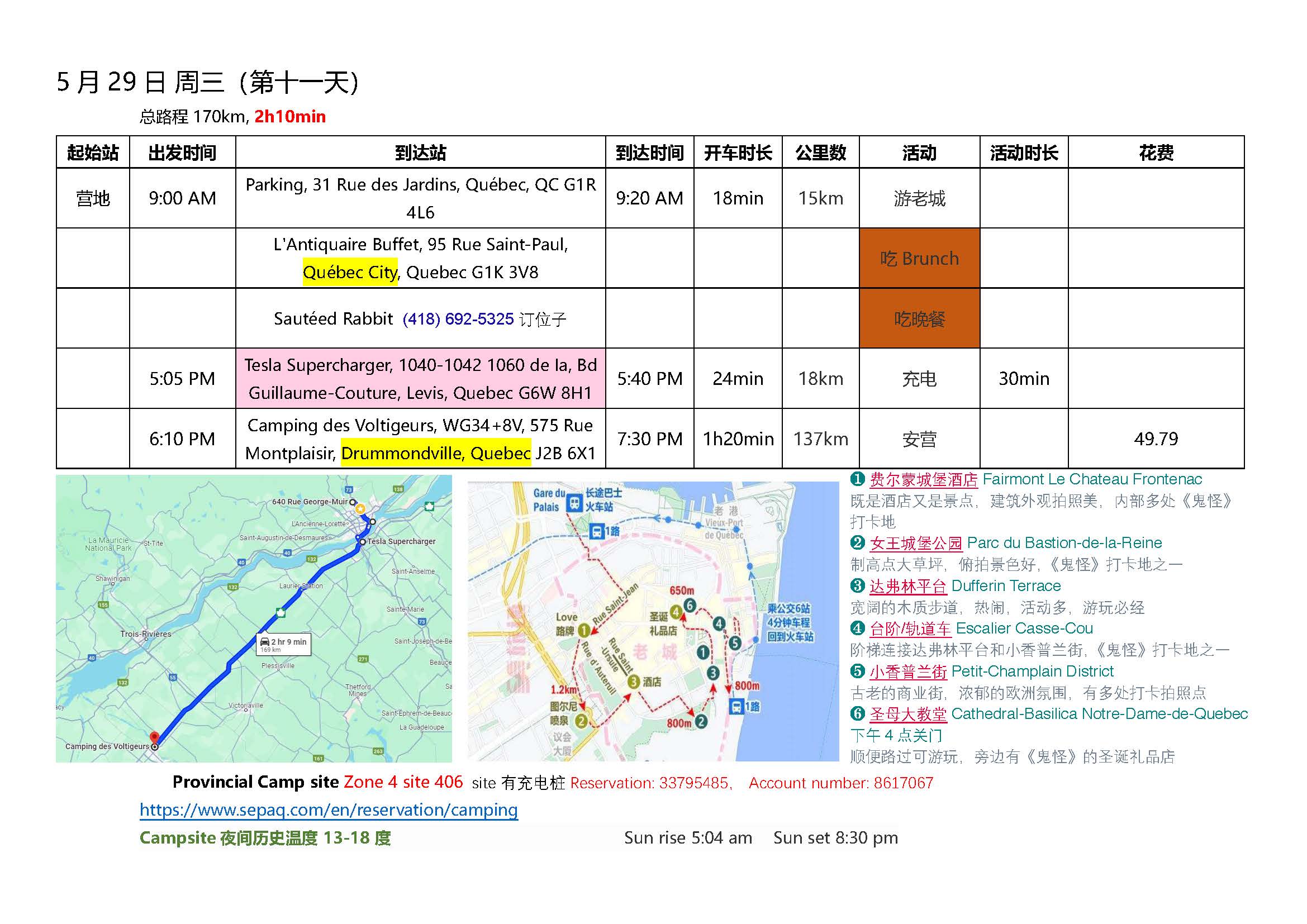Image resolution: width=1307 pixels, height=924 pixels.
Task: Click the car icon in route time label
Action: 265,642
